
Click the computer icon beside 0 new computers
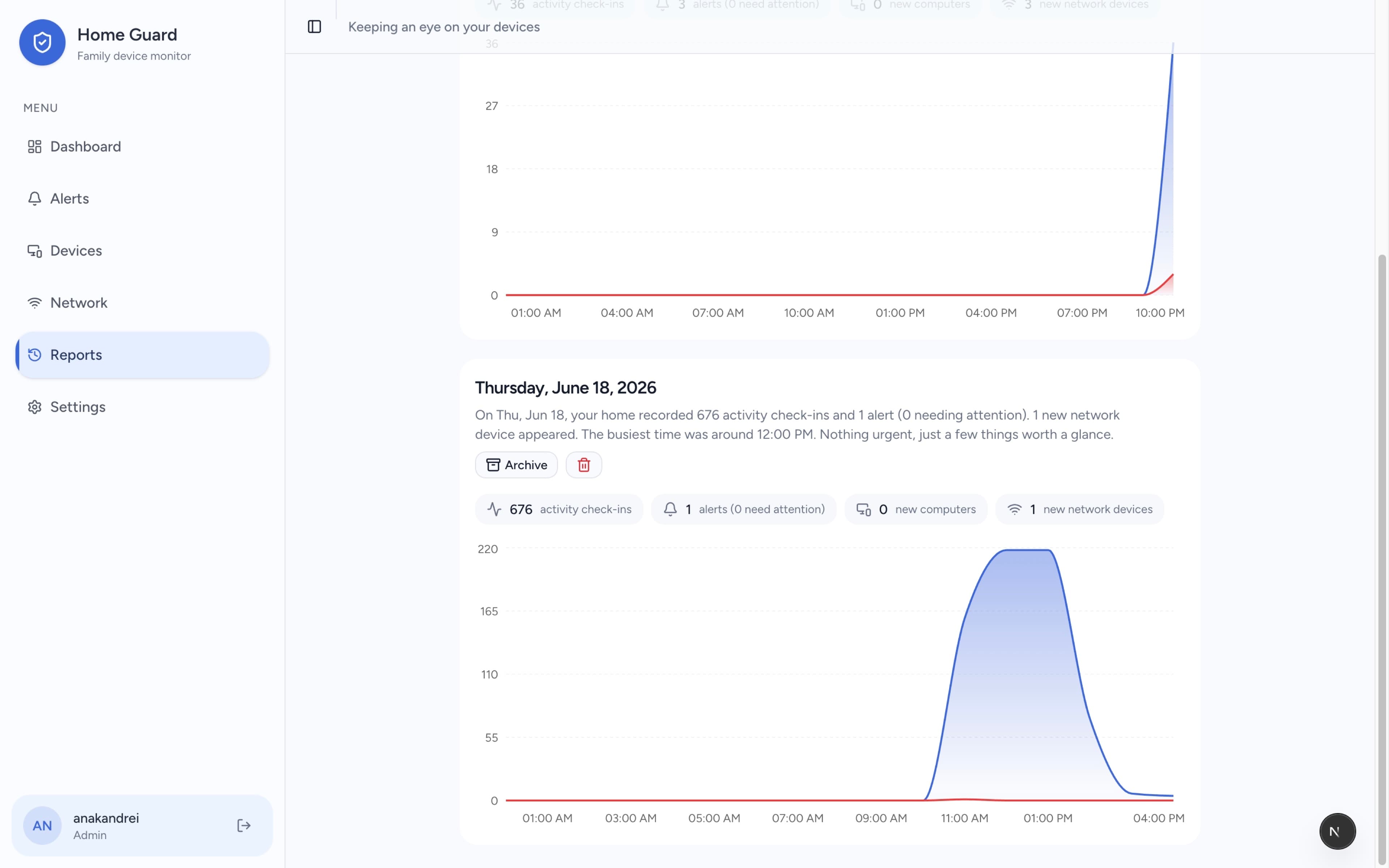pos(863,509)
